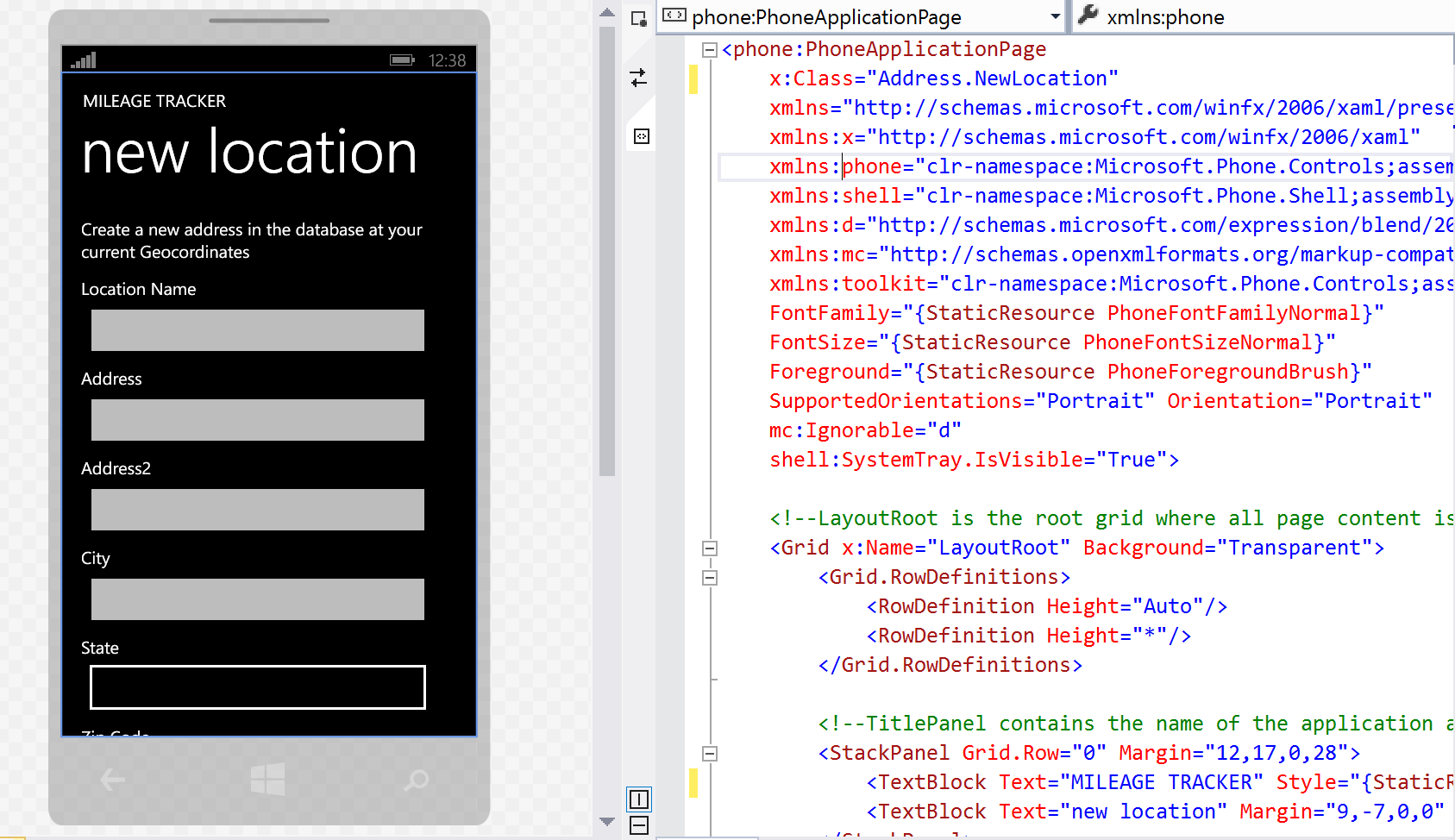Collapse the TitlePanel StackPanel node

[x=710, y=754]
